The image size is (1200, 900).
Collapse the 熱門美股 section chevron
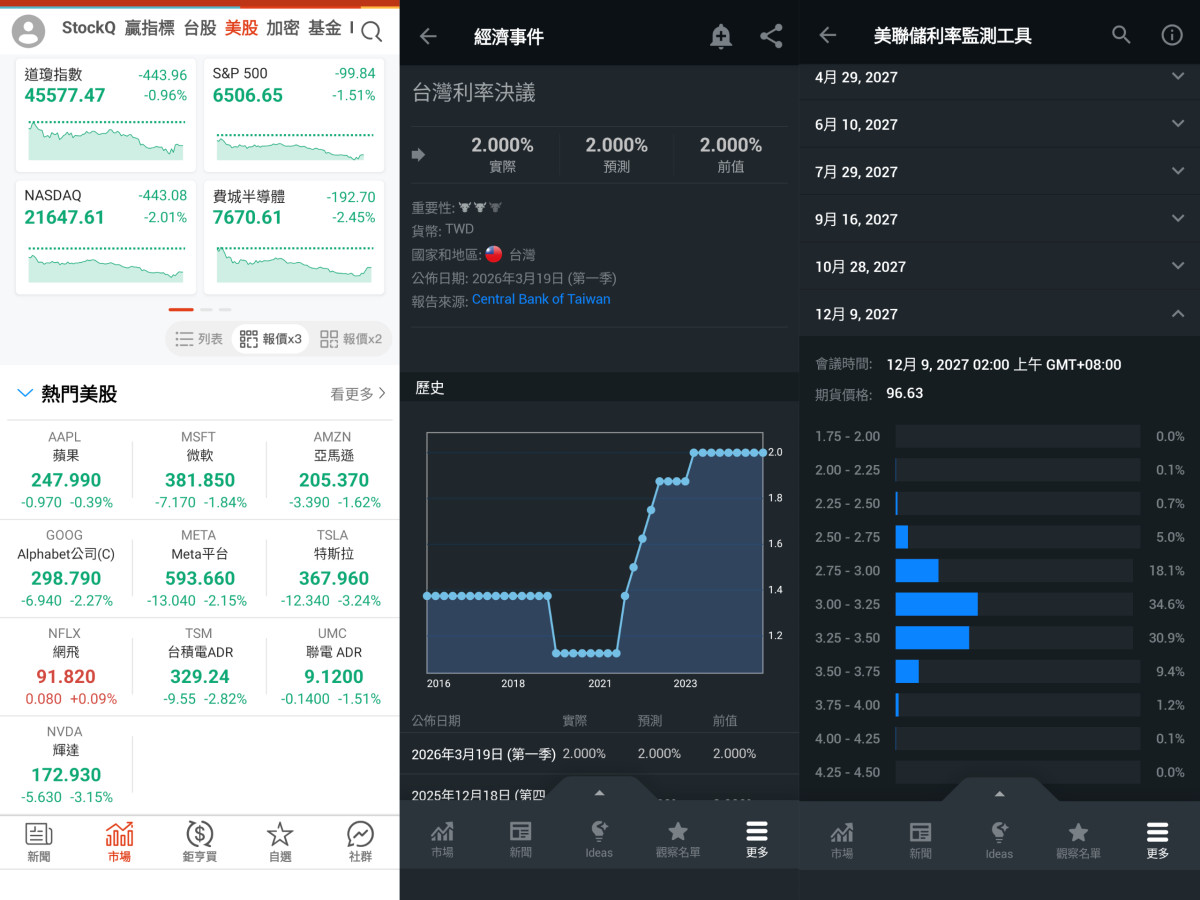click(25, 394)
